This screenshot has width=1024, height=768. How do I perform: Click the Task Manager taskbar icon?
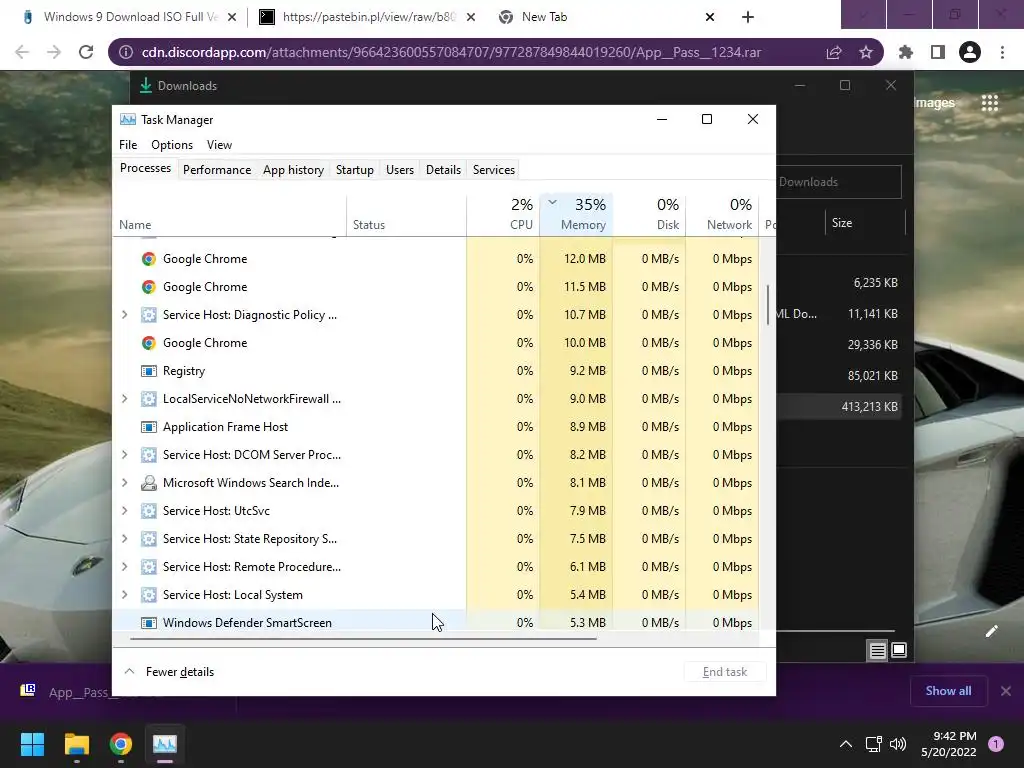[x=165, y=744]
